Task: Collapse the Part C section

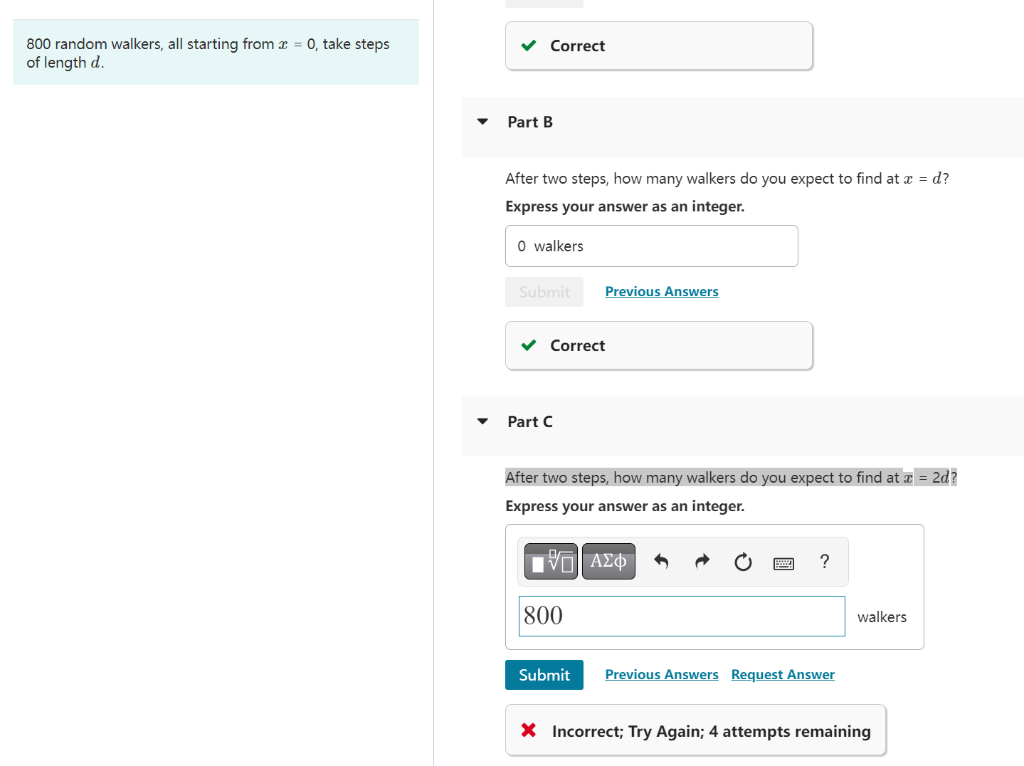Action: click(482, 421)
